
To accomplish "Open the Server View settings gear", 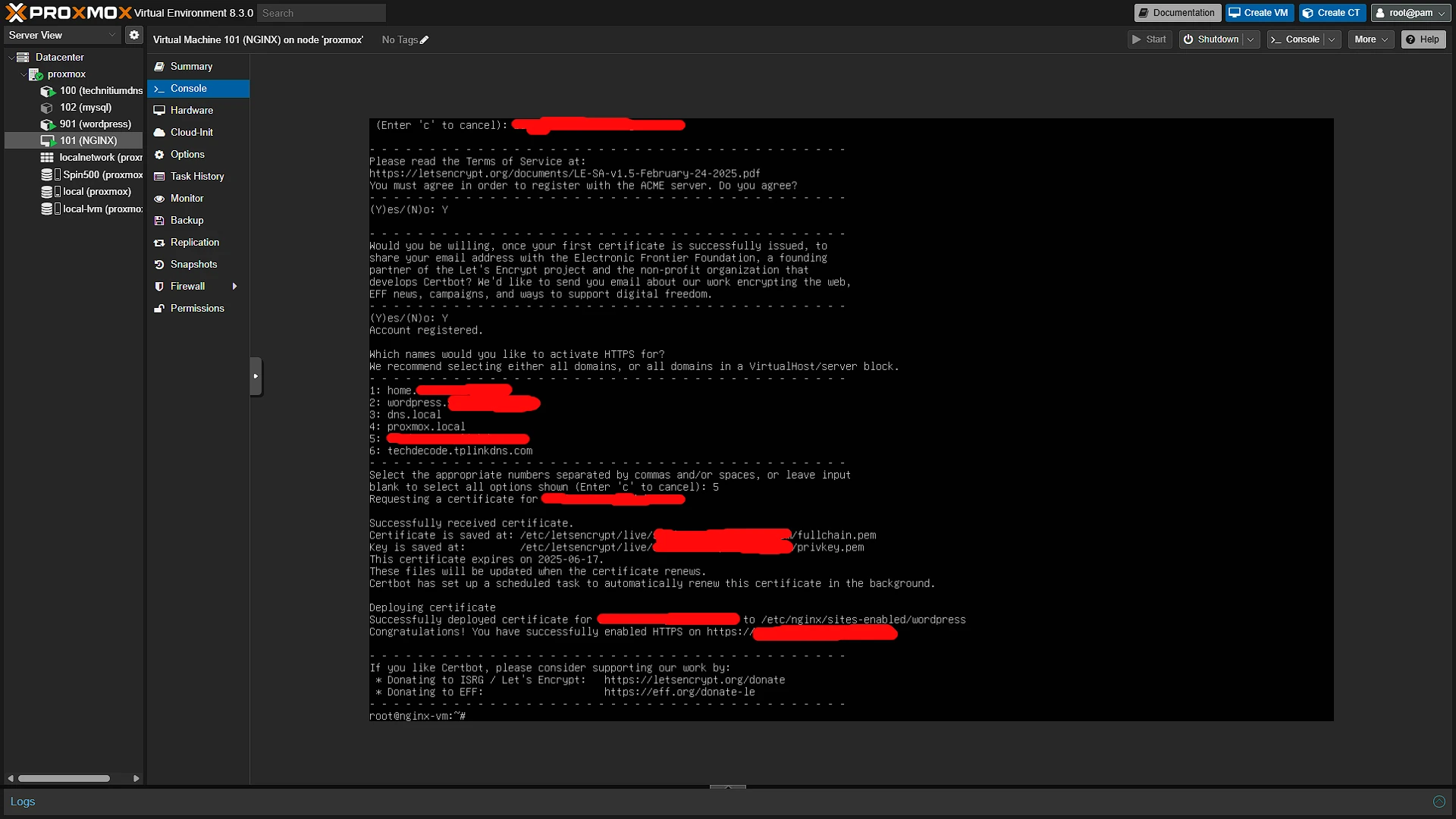I will pyautogui.click(x=134, y=35).
